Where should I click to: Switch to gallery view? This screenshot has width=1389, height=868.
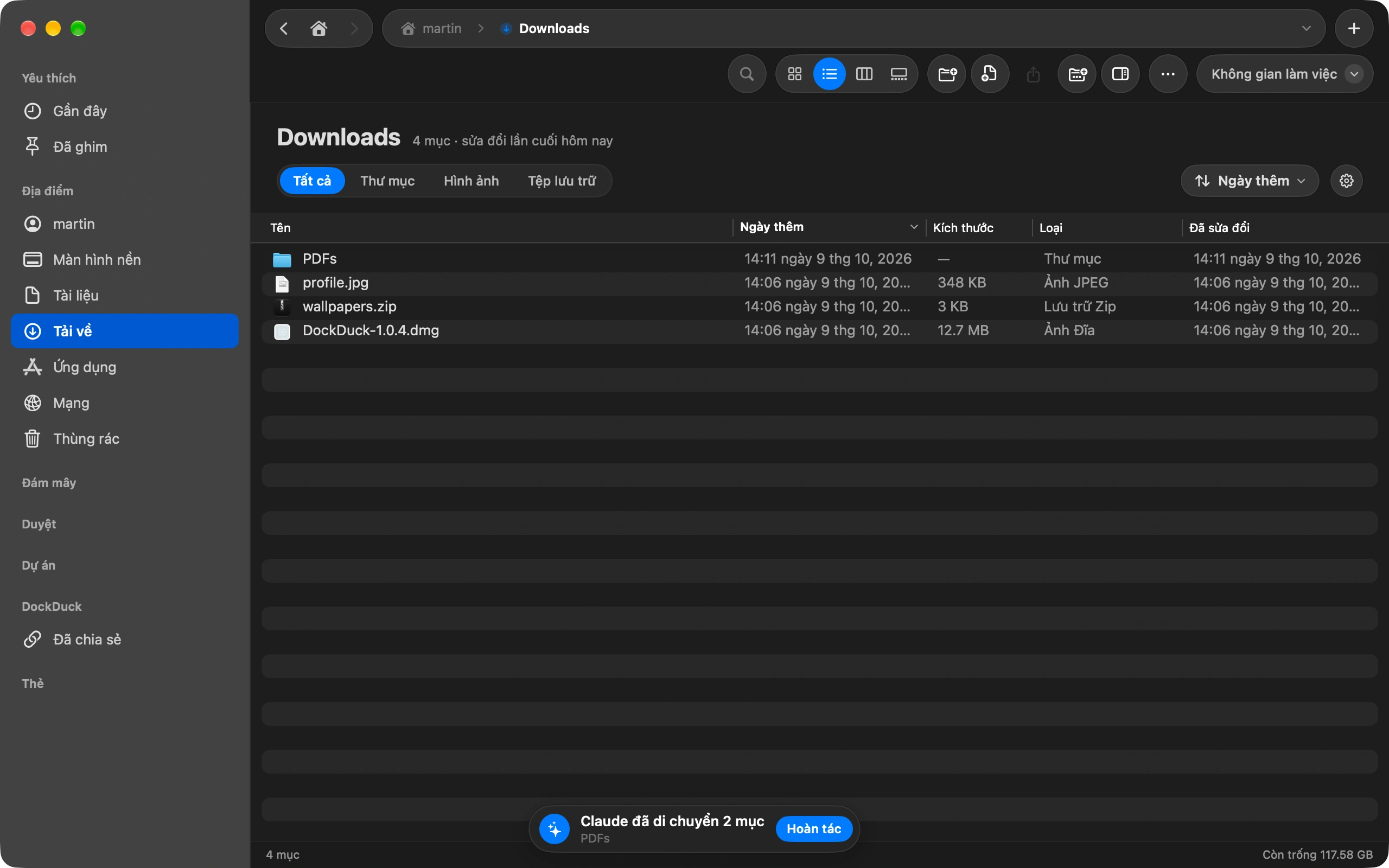point(899,74)
